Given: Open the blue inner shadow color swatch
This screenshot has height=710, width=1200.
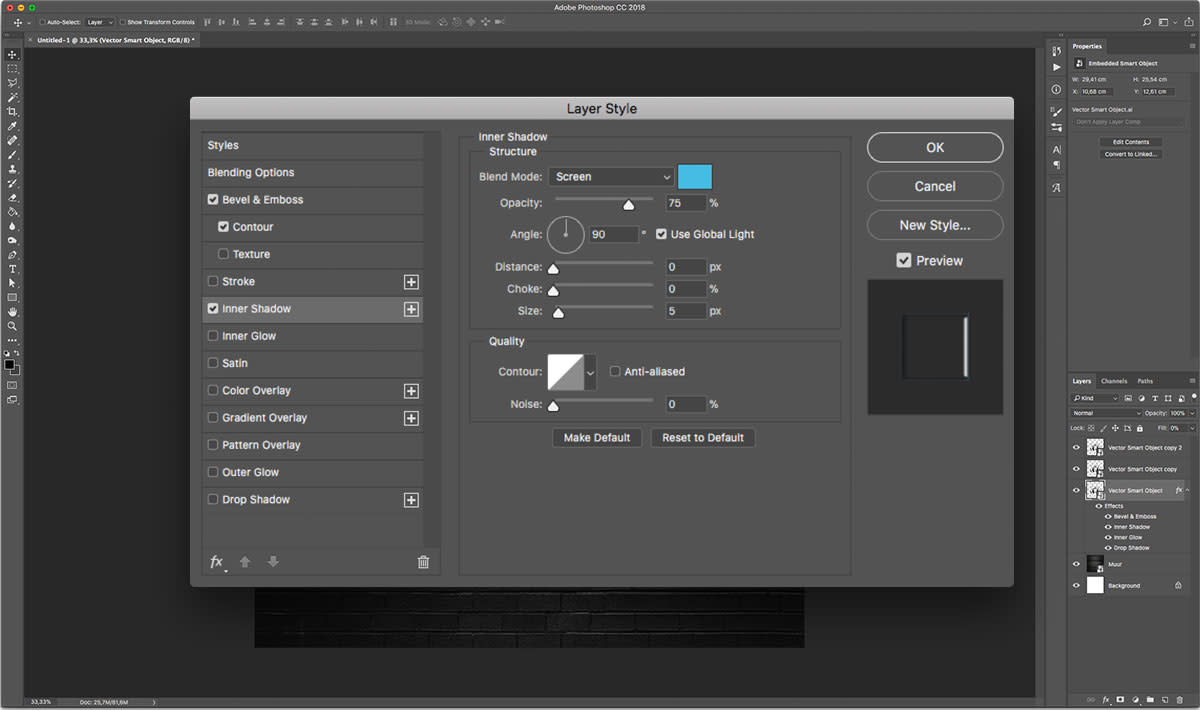Looking at the screenshot, I should coord(695,177).
